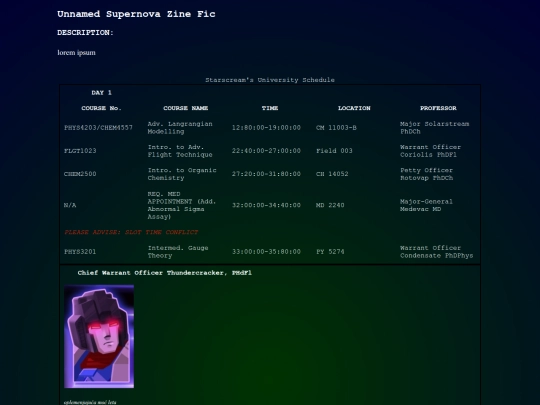The width and height of the screenshot is (540, 405).
Task: Click time cell 12:80:00-19:00:00
Action: (266, 128)
